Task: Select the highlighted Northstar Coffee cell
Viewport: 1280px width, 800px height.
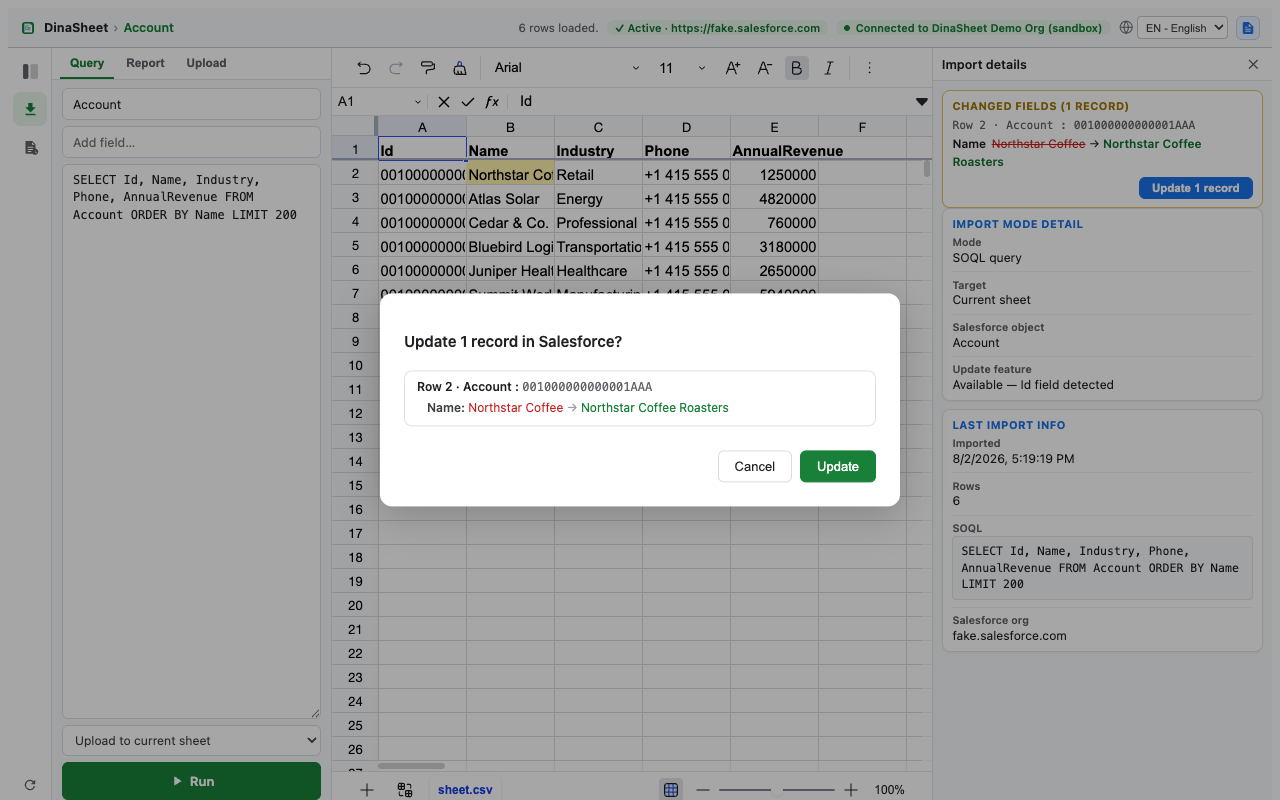Action: pos(510,174)
